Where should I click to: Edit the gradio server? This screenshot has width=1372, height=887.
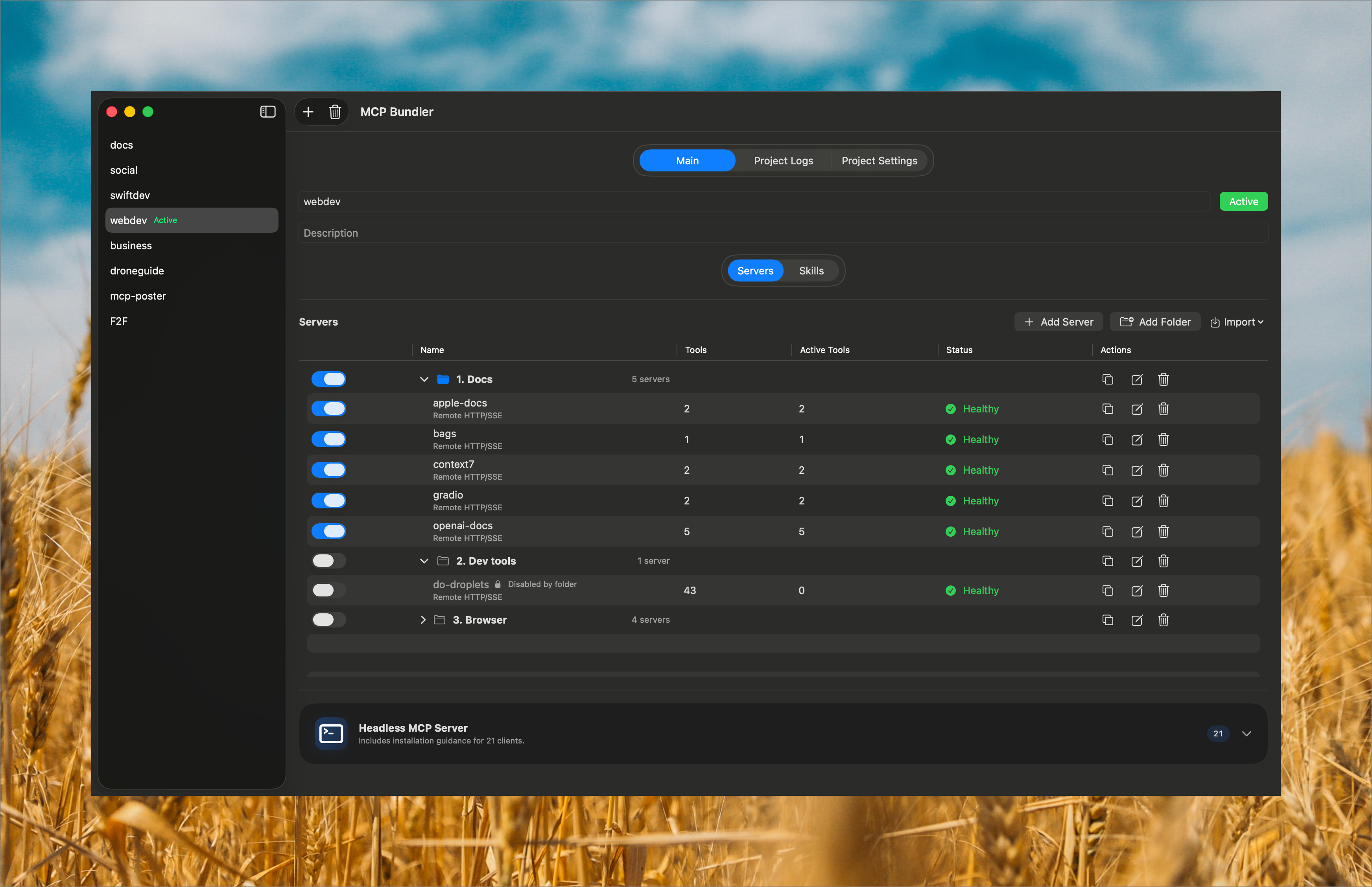(1137, 501)
